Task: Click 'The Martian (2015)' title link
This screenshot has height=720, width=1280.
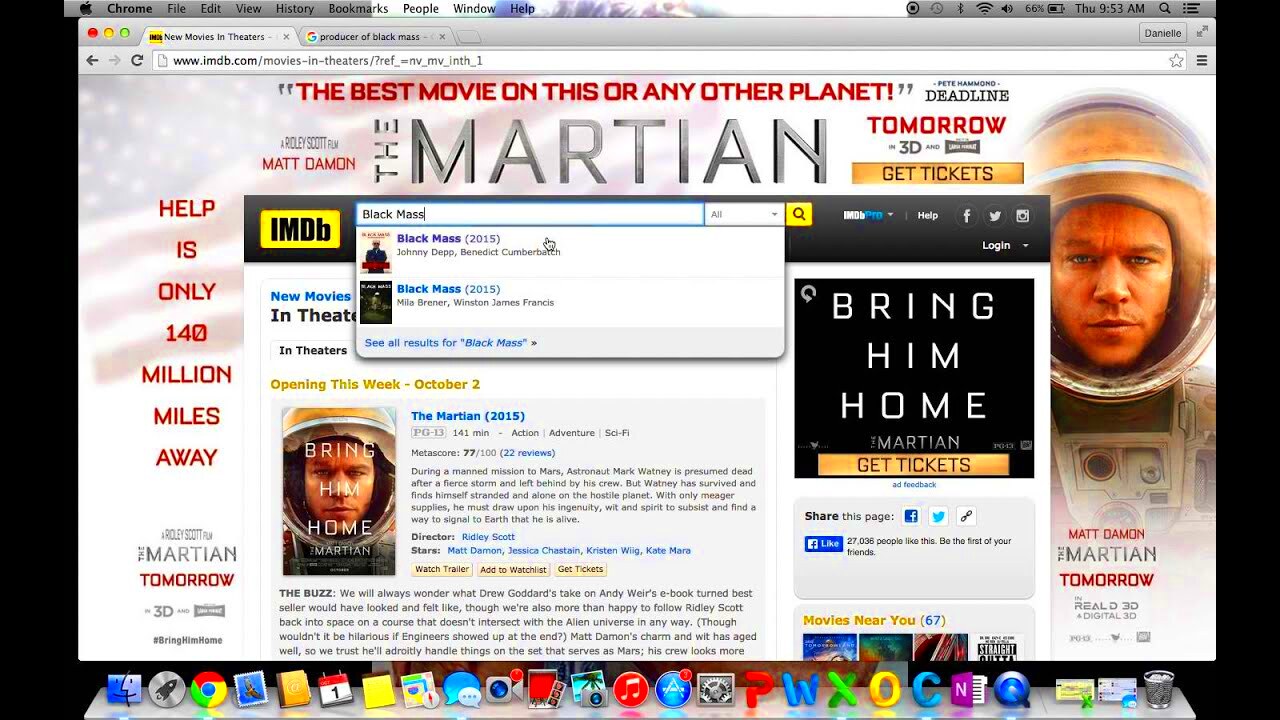Action: point(467,416)
